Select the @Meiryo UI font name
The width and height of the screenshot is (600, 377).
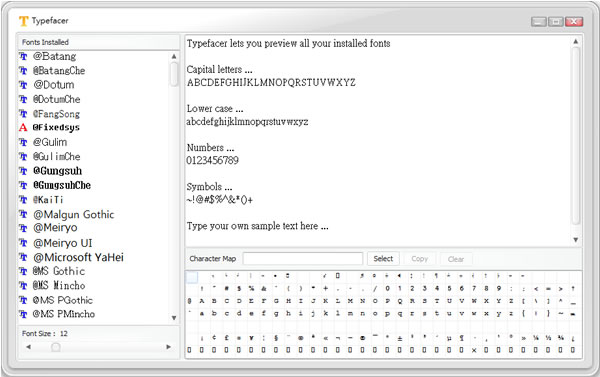pyautogui.click(x=63, y=243)
